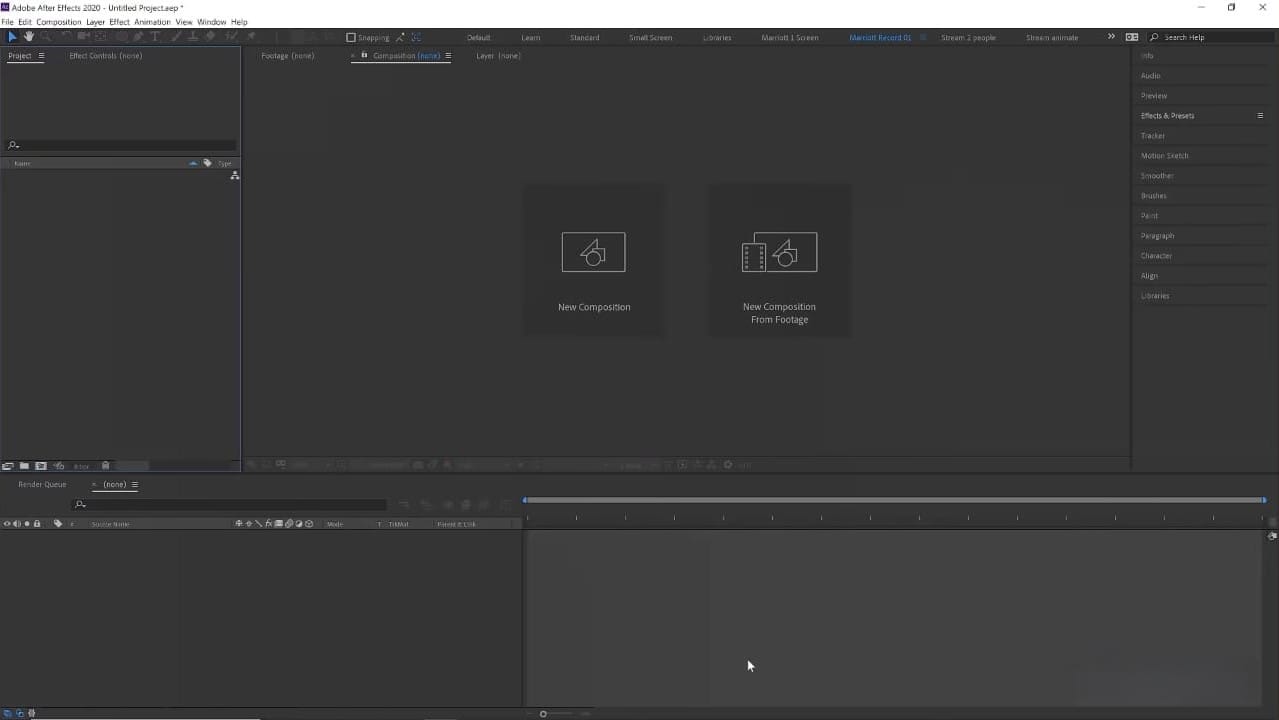This screenshot has height=720, width=1279.
Task: Click the video eye column header in timeline
Action: click(x=7, y=524)
